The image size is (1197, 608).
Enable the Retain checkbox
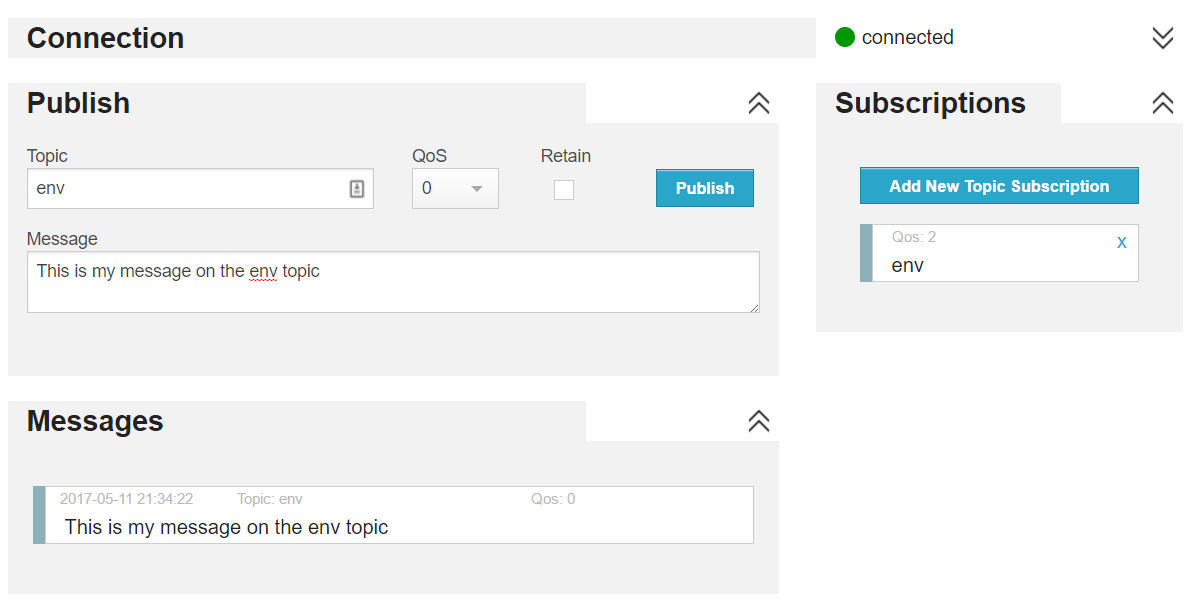click(564, 189)
